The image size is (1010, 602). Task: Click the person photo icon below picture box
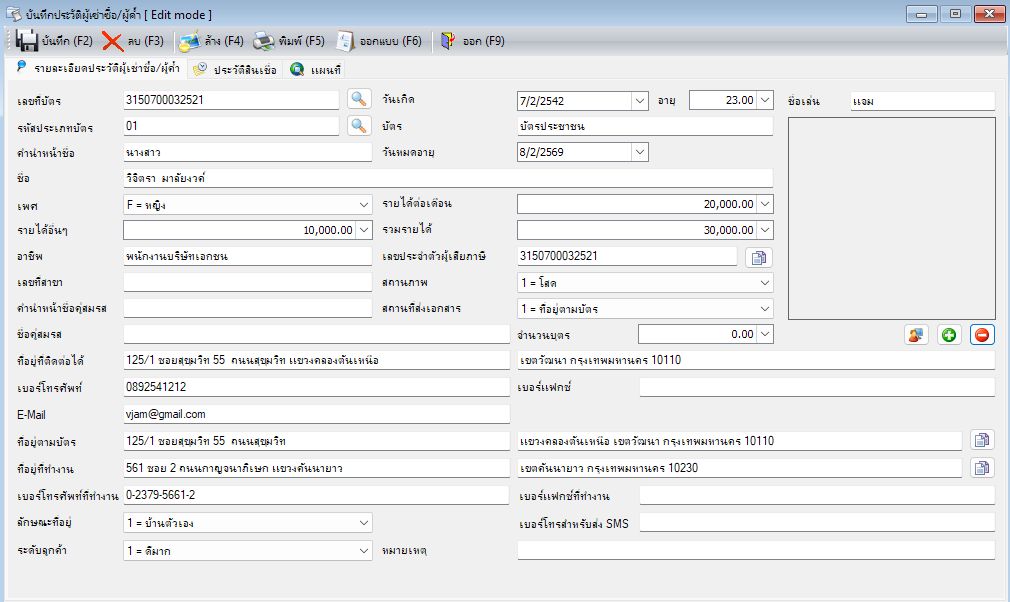click(x=916, y=335)
